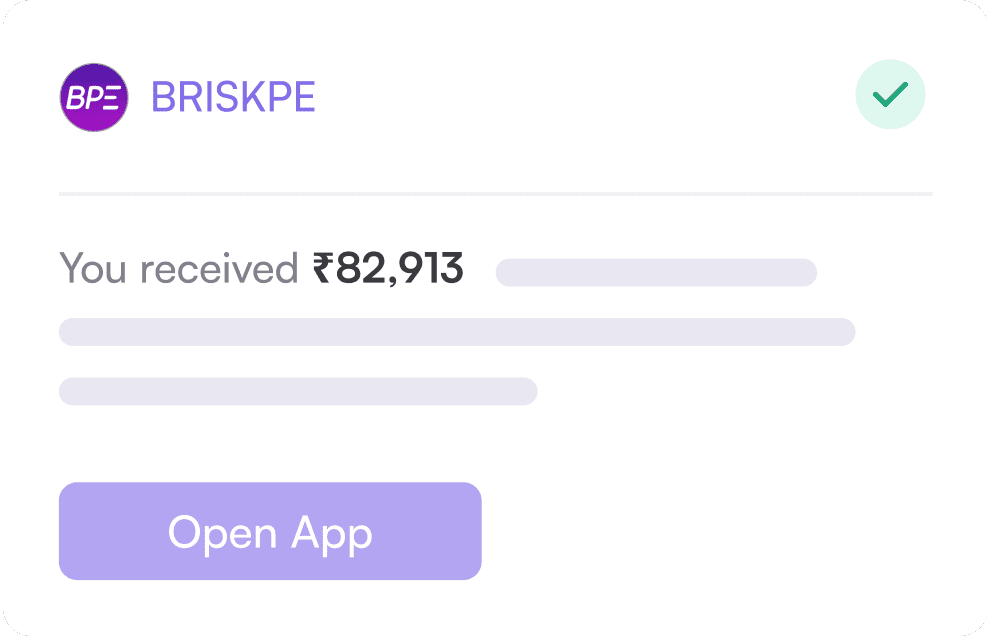
Task: Click the word "Open" on the purple button
Action: coord(223,532)
